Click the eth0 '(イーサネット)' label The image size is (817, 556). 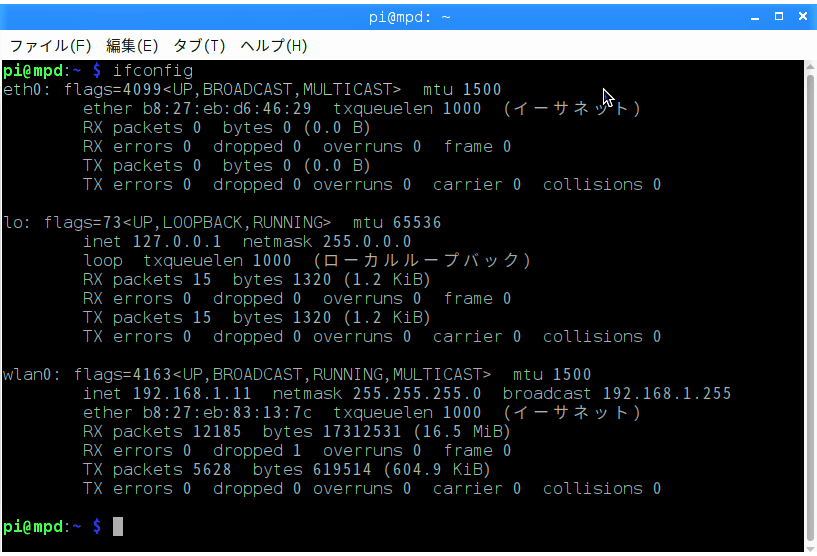pos(572,108)
